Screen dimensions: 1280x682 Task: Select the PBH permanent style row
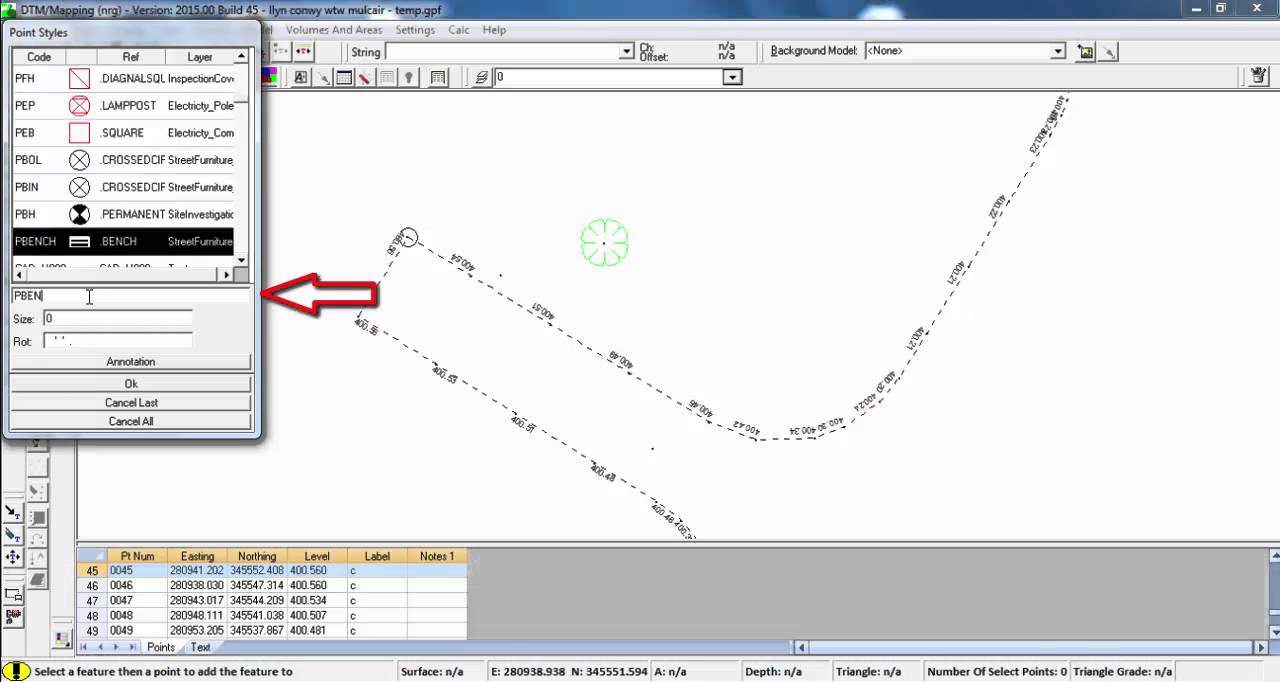(x=123, y=214)
